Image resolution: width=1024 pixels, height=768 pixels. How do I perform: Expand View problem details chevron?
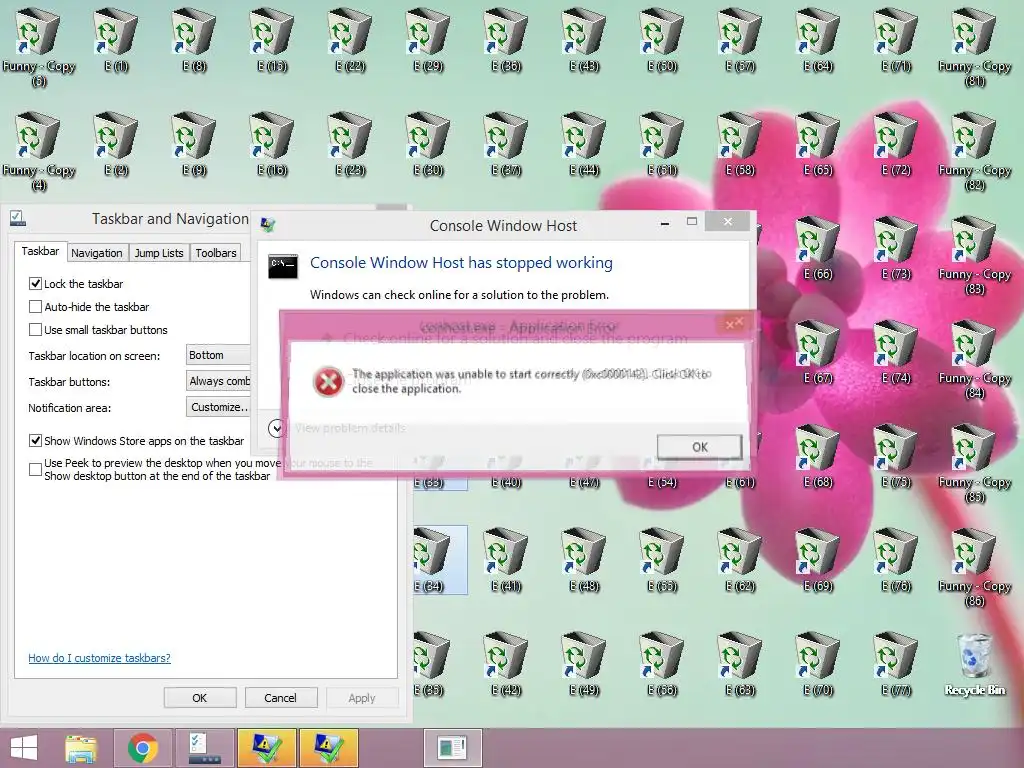tap(277, 428)
